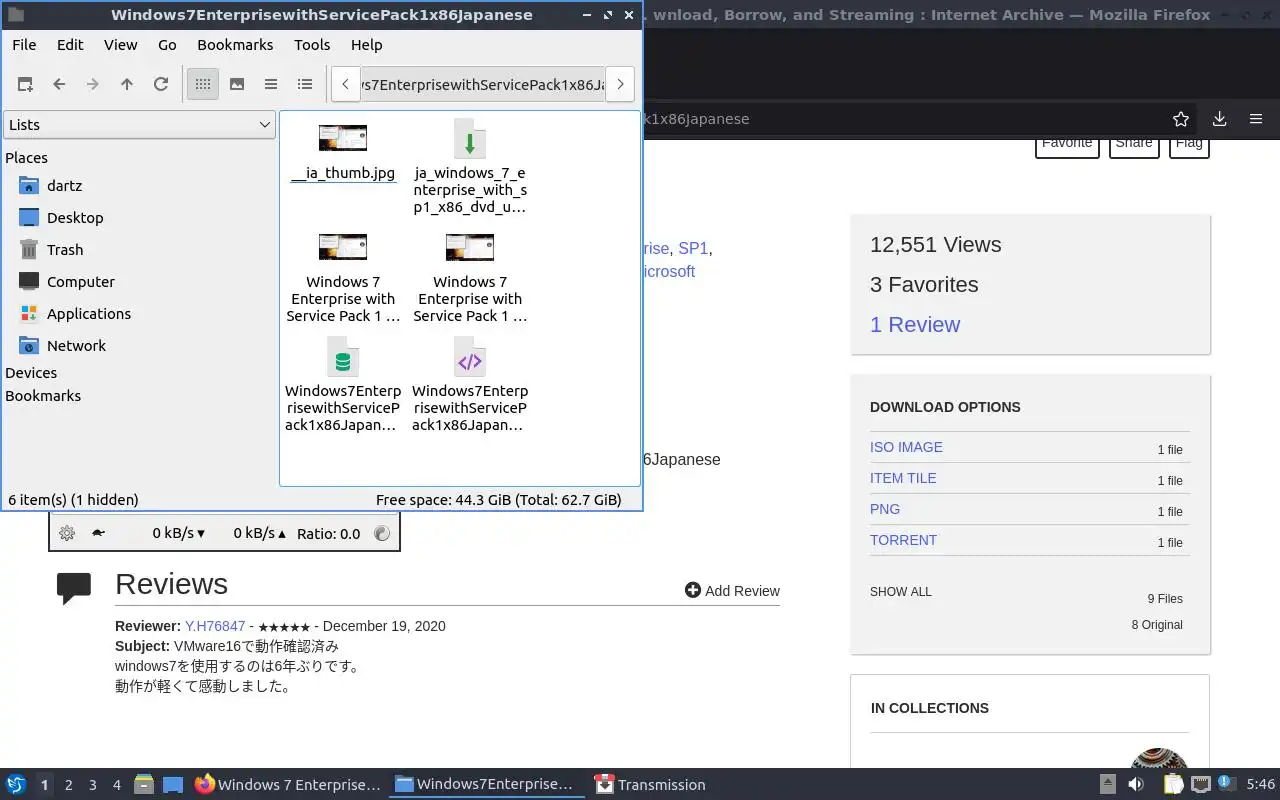The width and height of the screenshot is (1280, 800).
Task: Switch to compact list view
Action: click(271, 85)
